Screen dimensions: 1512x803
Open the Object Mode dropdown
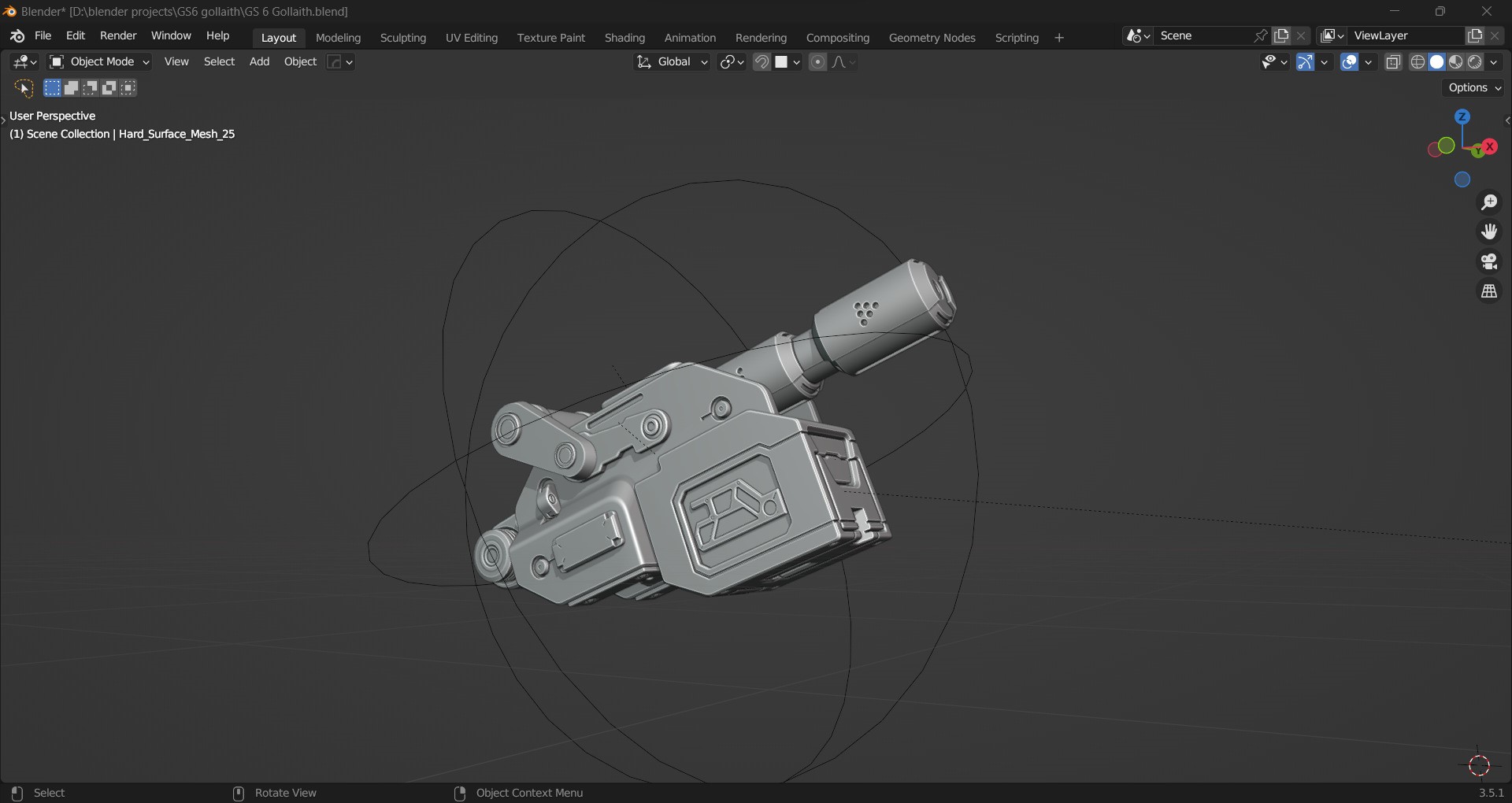tap(99, 62)
